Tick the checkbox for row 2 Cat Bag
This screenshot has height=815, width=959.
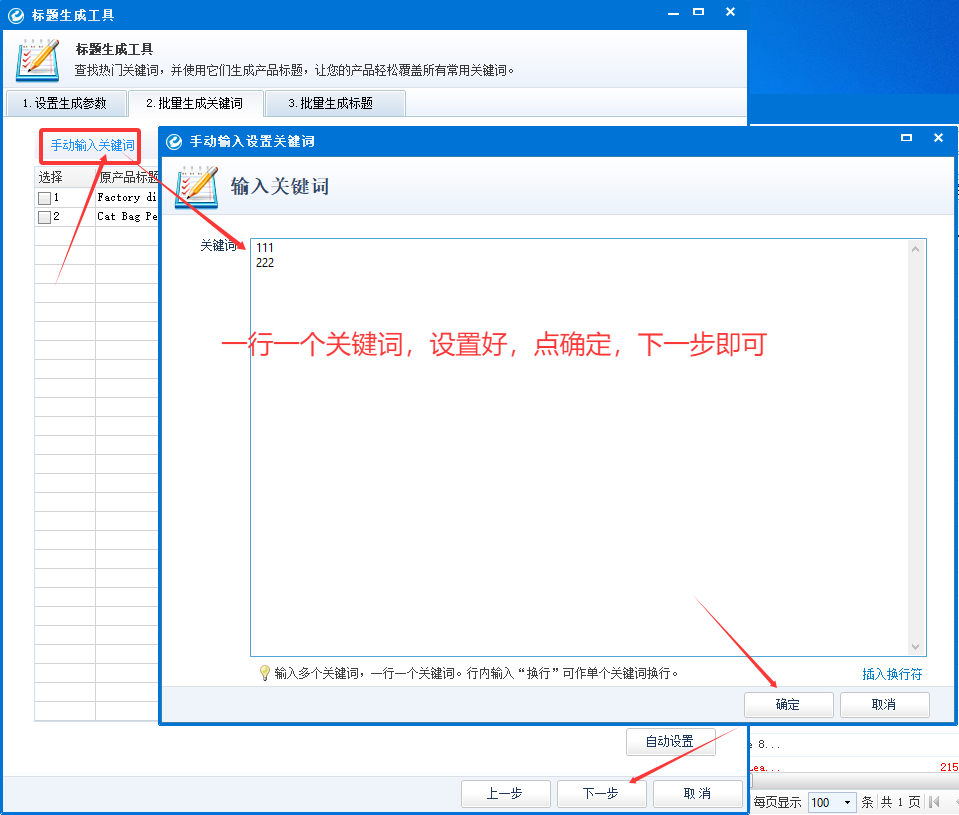(x=44, y=217)
